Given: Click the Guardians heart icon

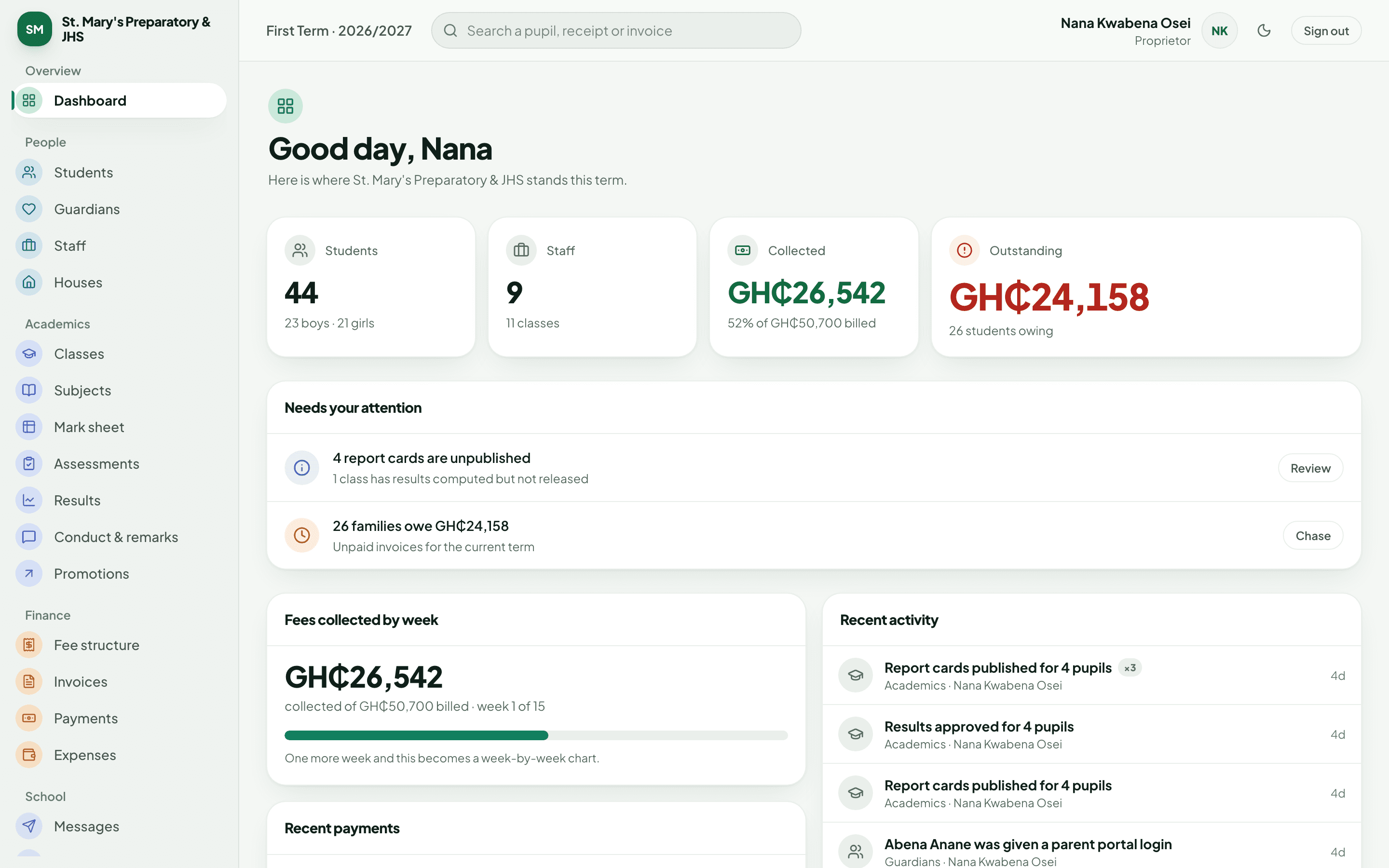Looking at the screenshot, I should pyautogui.click(x=29, y=209).
